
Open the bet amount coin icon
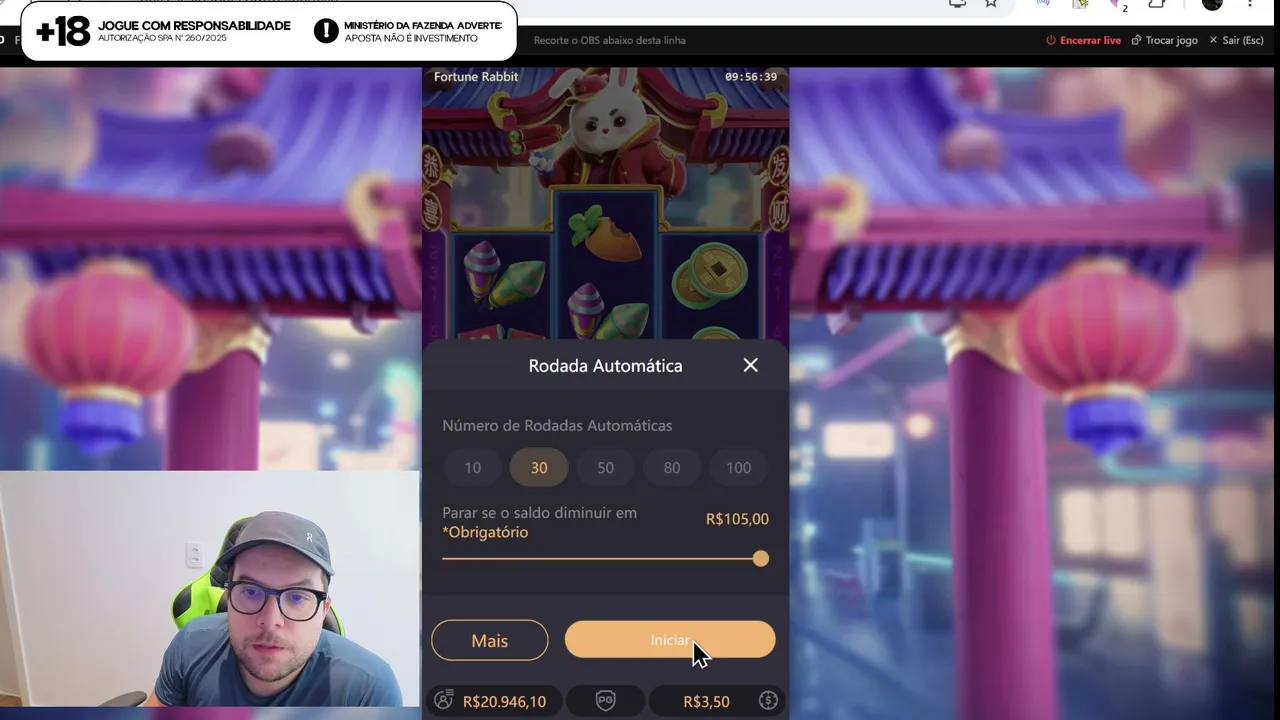[768, 701]
